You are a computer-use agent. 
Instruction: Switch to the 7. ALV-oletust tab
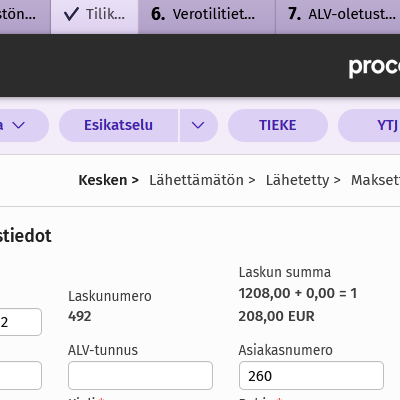pos(338,16)
